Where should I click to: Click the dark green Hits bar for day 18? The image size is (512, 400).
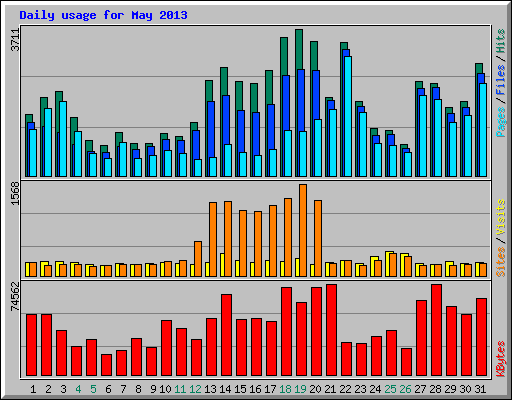(x=284, y=56)
